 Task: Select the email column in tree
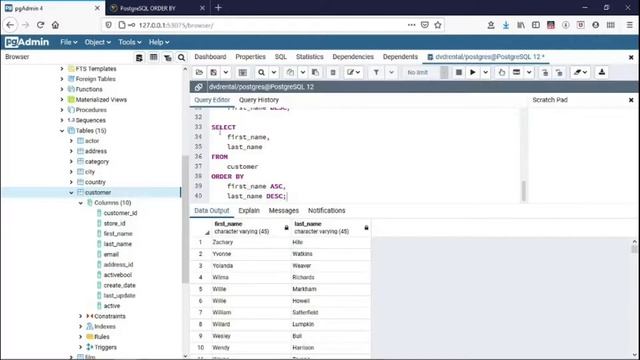[111, 254]
